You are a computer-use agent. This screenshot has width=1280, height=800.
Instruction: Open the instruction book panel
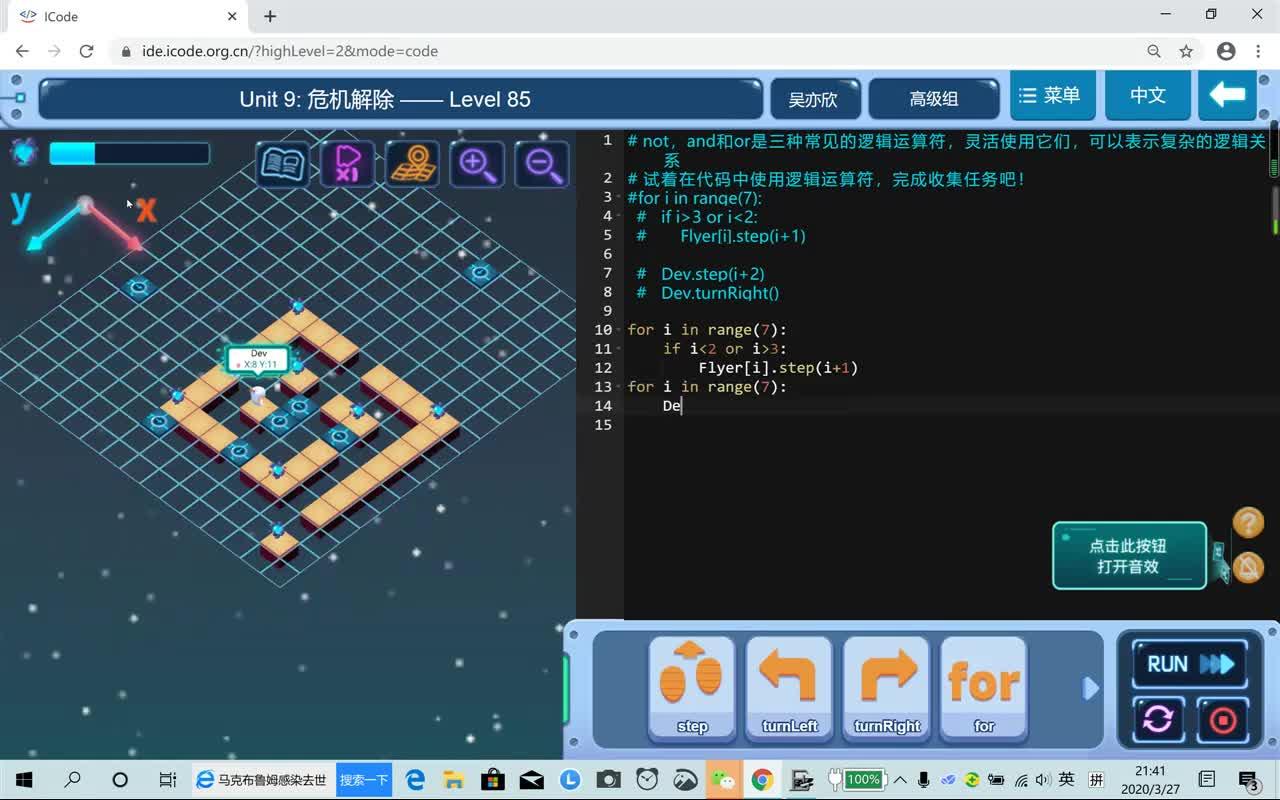tap(281, 162)
